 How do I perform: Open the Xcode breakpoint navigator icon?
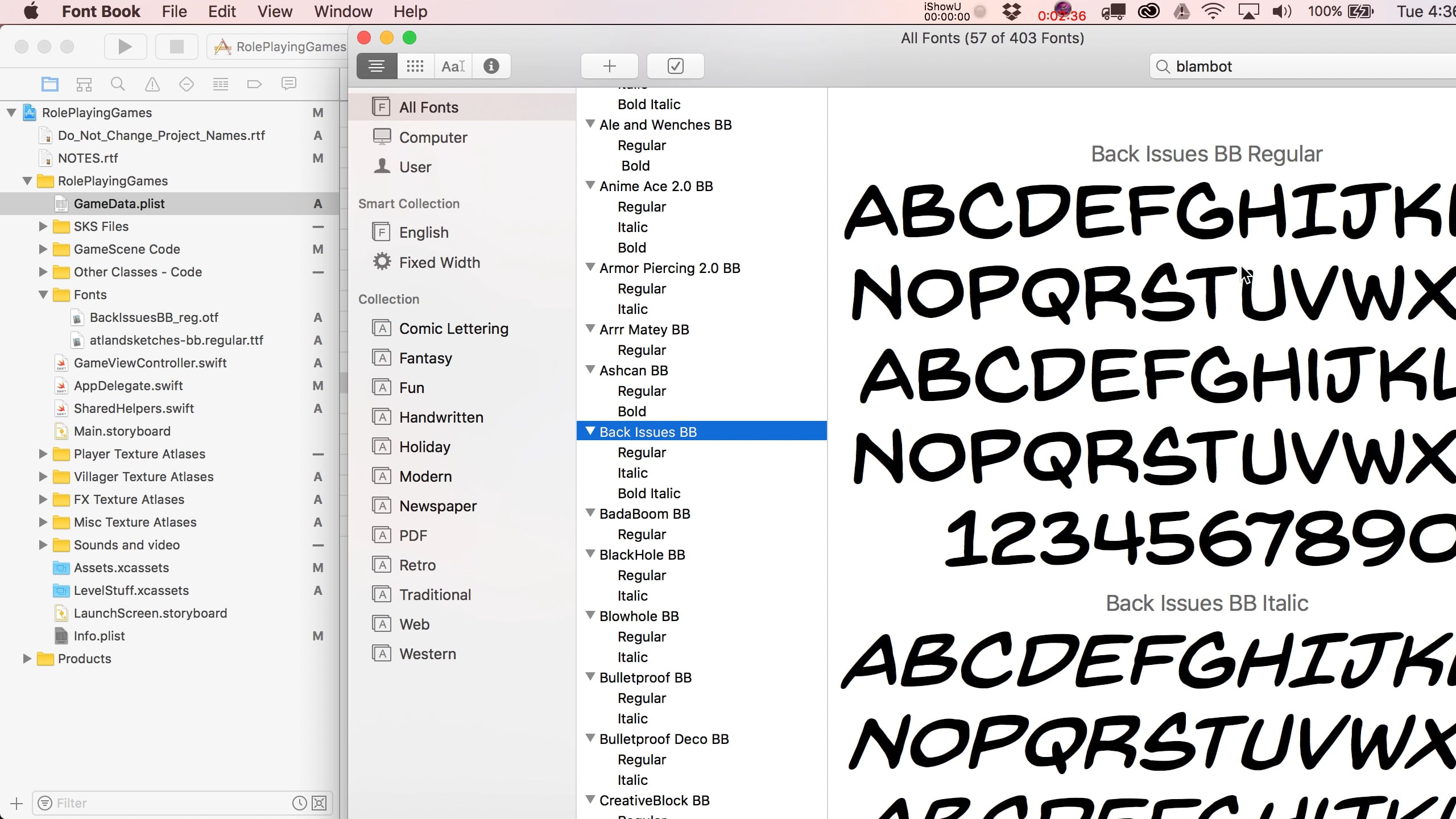tap(254, 84)
